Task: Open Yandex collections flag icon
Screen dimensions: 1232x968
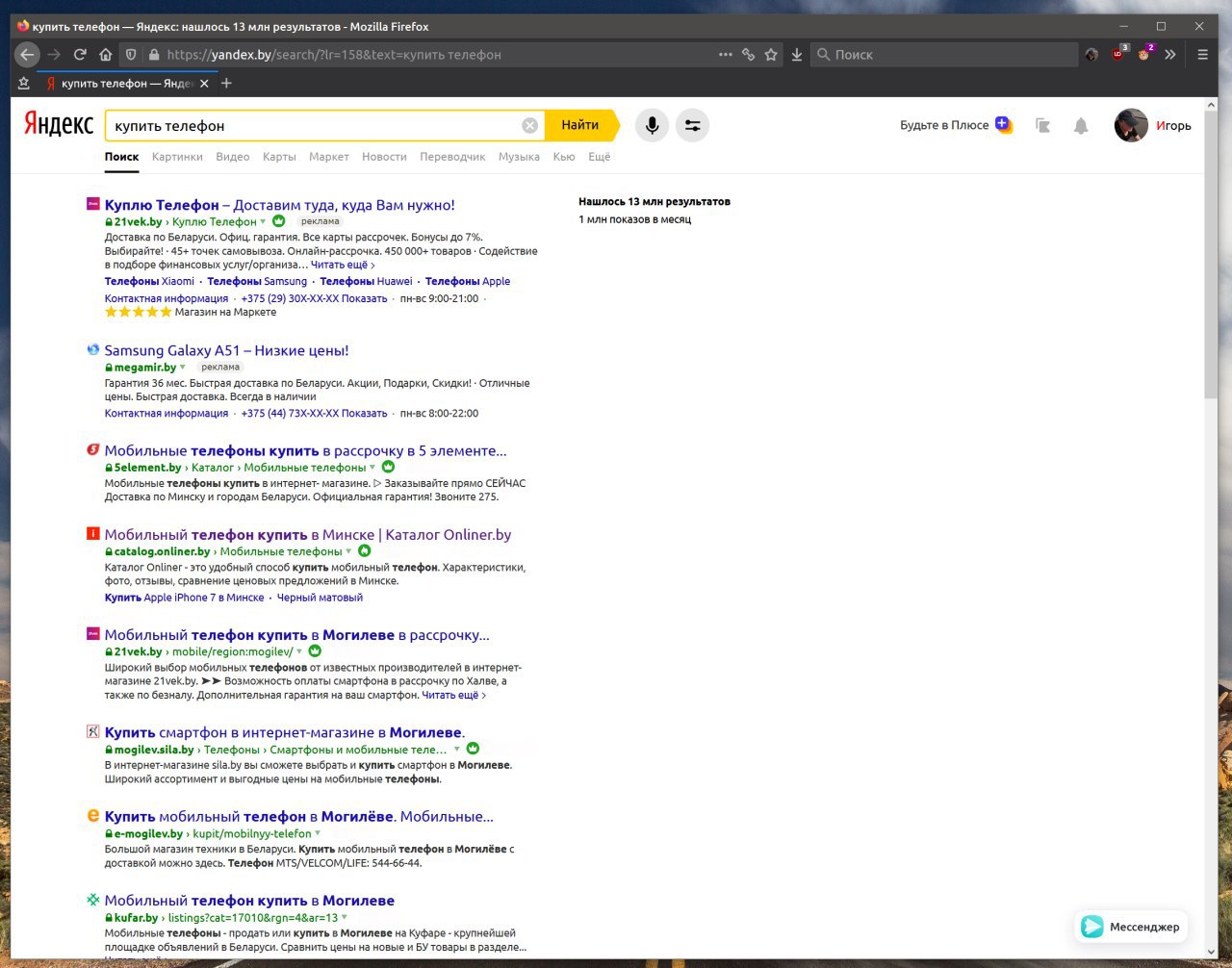Action: point(1042,125)
